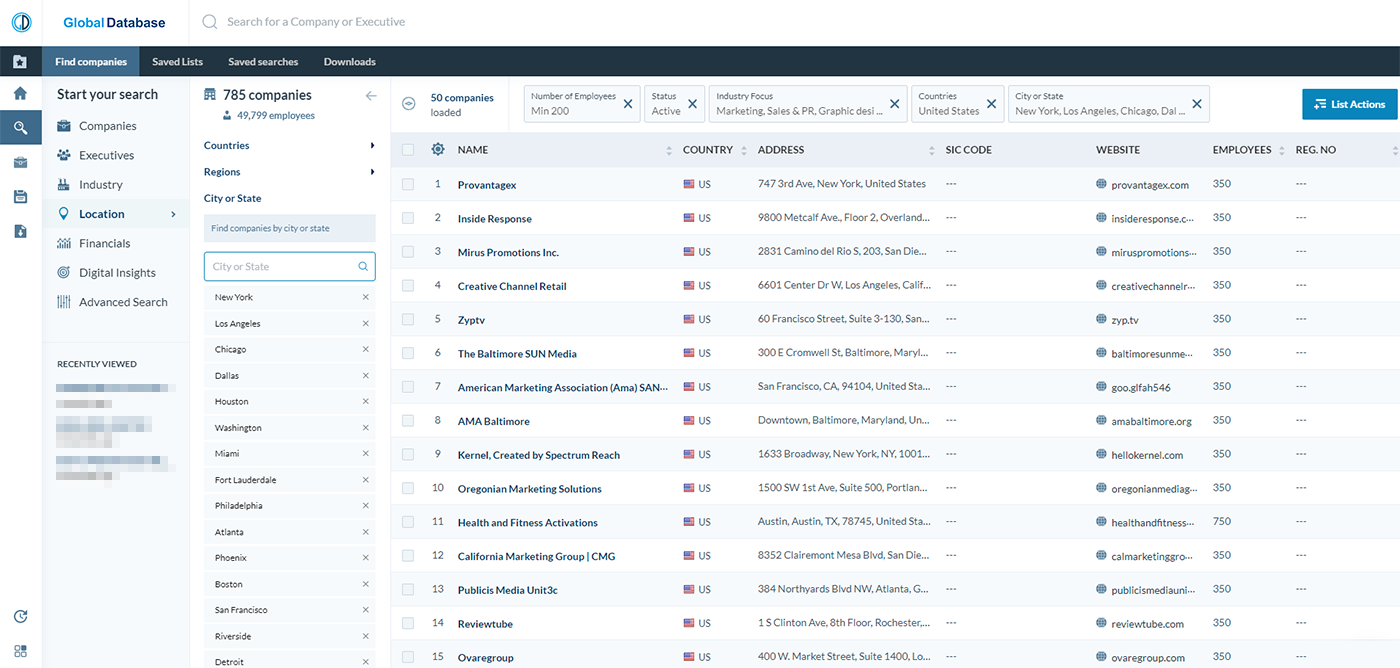Remove New York from city list
Viewport: 1400px width, 668px height.
click(365, 297)
